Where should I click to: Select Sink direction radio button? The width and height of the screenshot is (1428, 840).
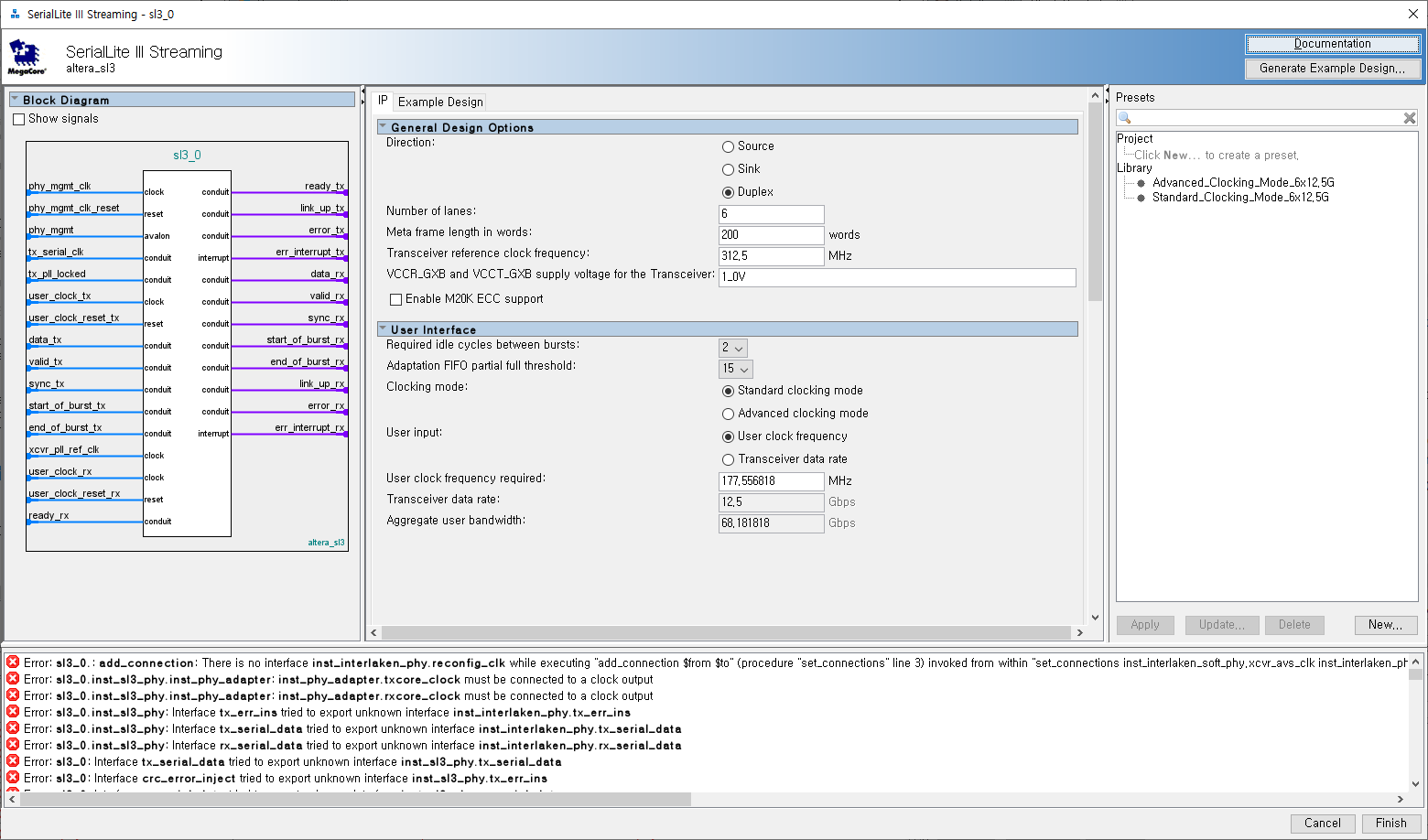pos(729,169)
